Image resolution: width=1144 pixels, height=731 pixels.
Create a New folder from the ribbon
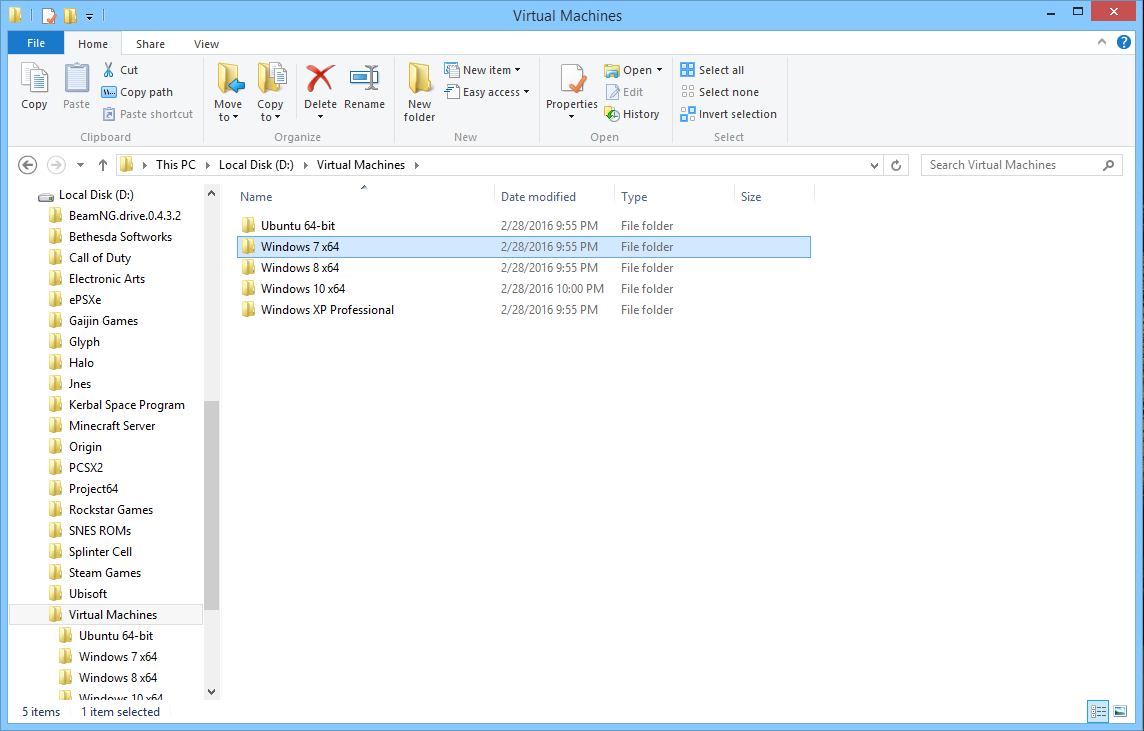(x=420, y=91)
